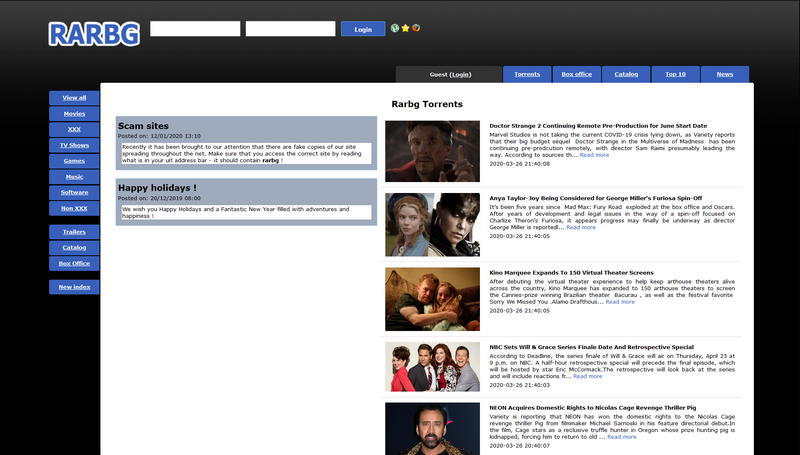This screenshot has width=800, height=455.
Task: Open the top Catalog tab
Action: (x=626, y=74)
